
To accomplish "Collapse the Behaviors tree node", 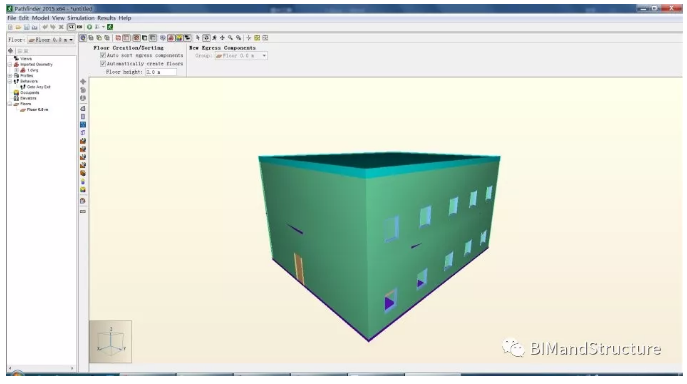I will [11, 82].
